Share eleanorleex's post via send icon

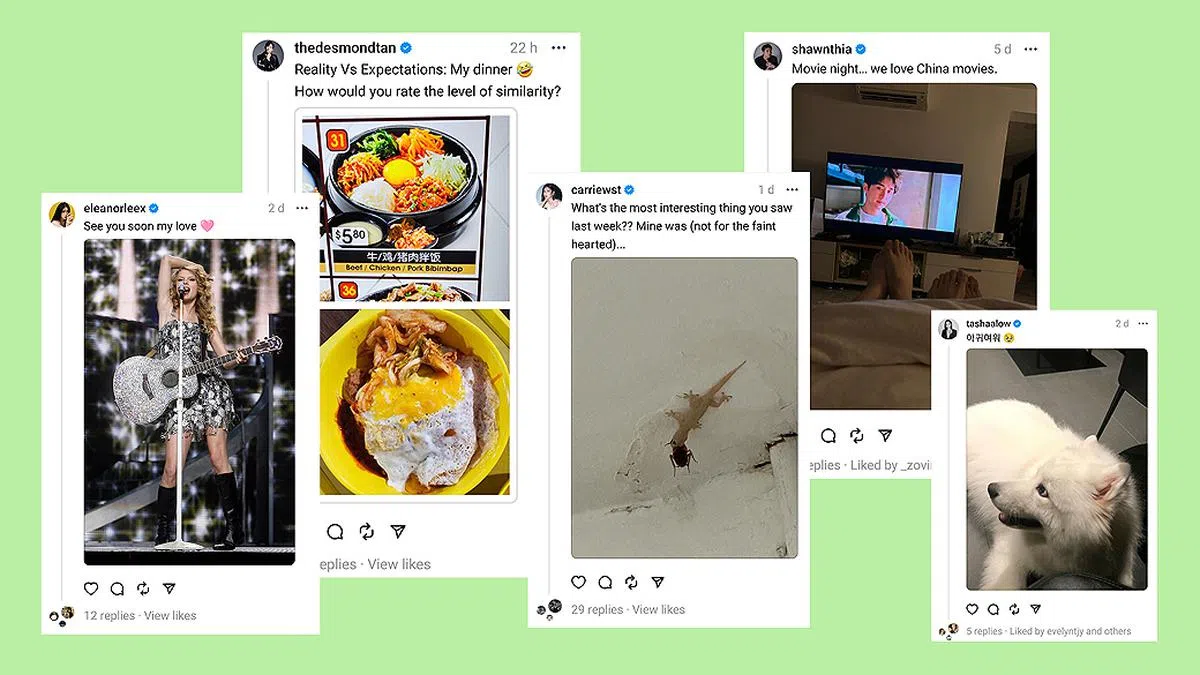[169, 589]
